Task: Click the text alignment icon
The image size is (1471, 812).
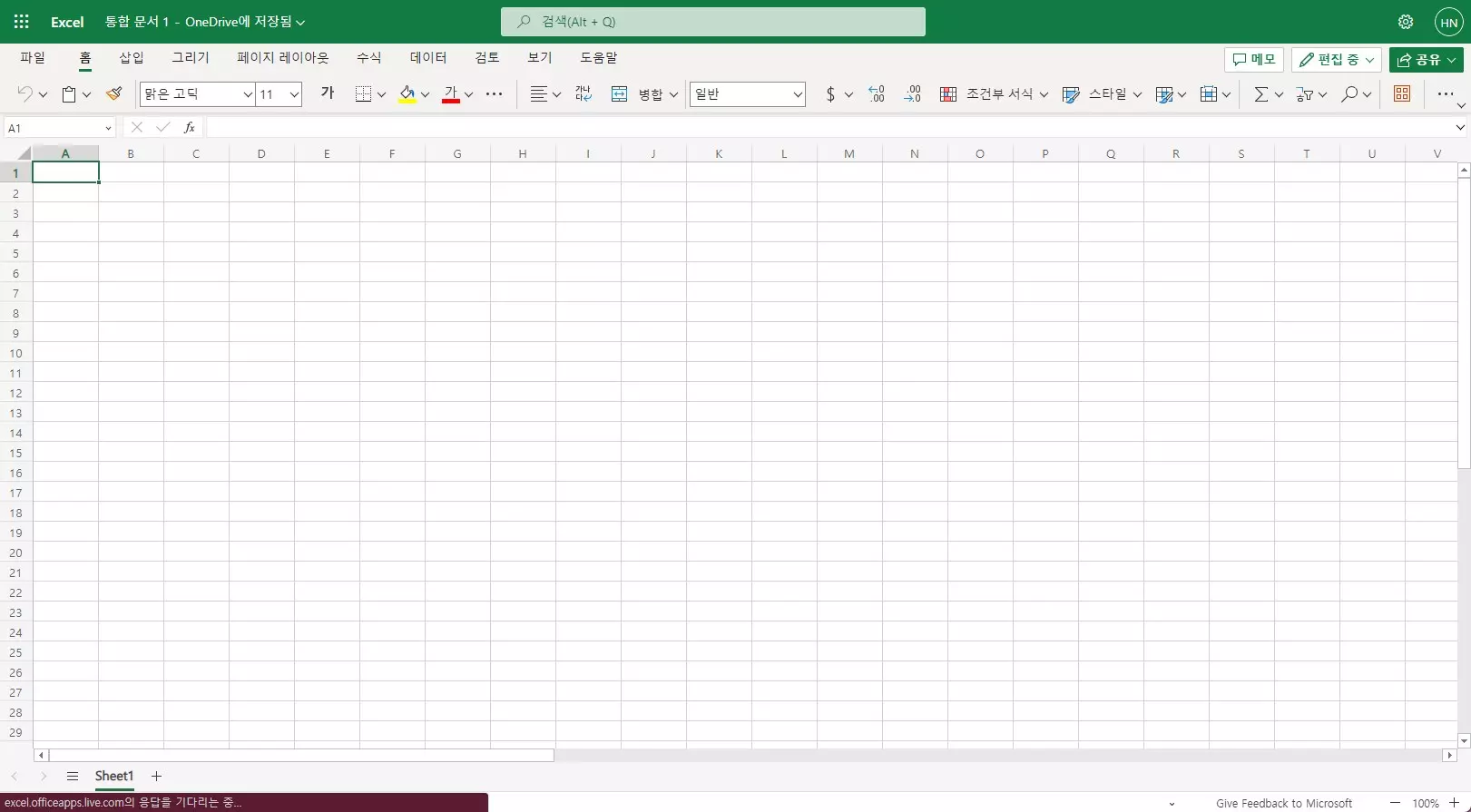Action: tap(538, 93)
